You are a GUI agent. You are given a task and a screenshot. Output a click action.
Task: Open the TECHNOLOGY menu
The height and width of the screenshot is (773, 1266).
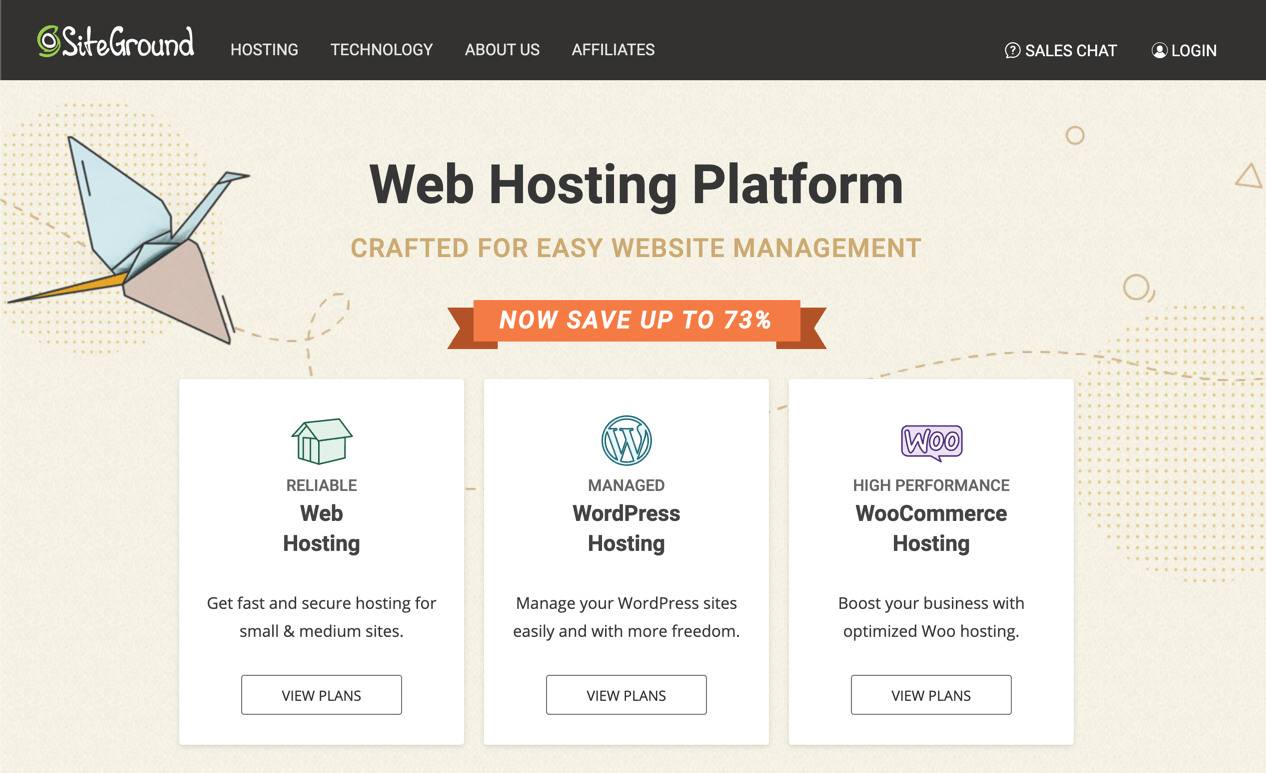pyautogui.click(x=381, y=49)
